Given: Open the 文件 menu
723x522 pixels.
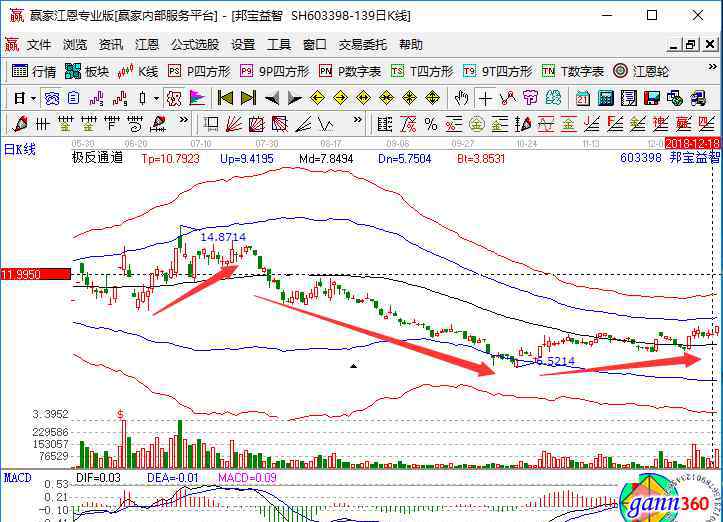Looking at the screenshot, I should pyautogui.click(x=38, y=45).
